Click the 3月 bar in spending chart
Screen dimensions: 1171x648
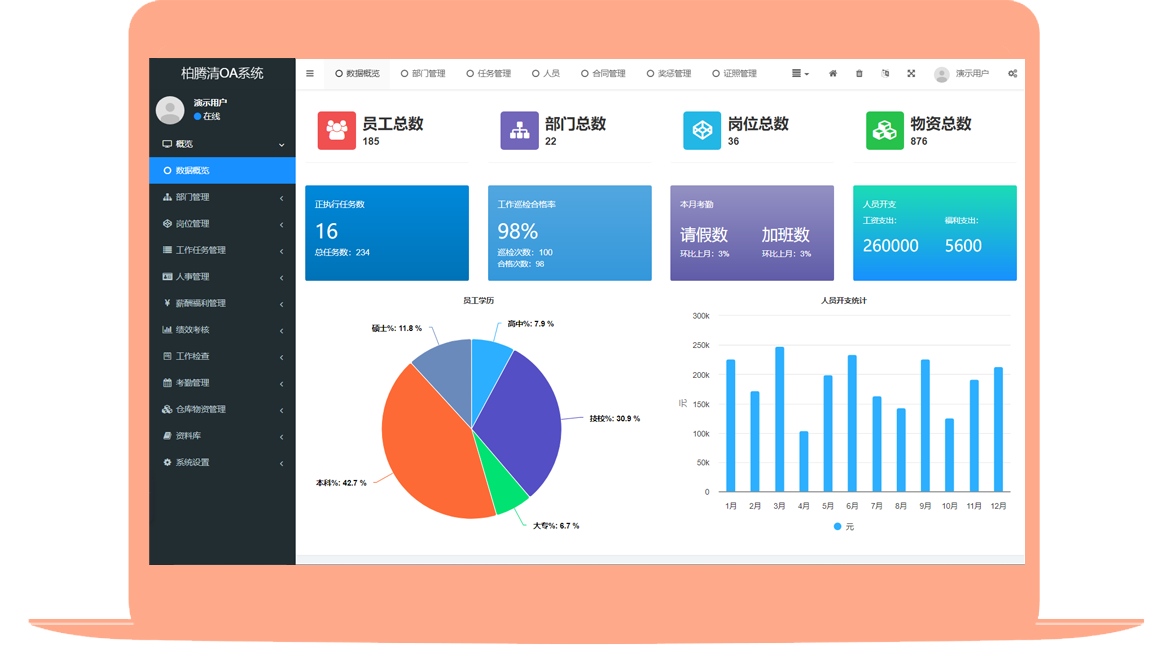pyautogui.click(x=780, y=419)
